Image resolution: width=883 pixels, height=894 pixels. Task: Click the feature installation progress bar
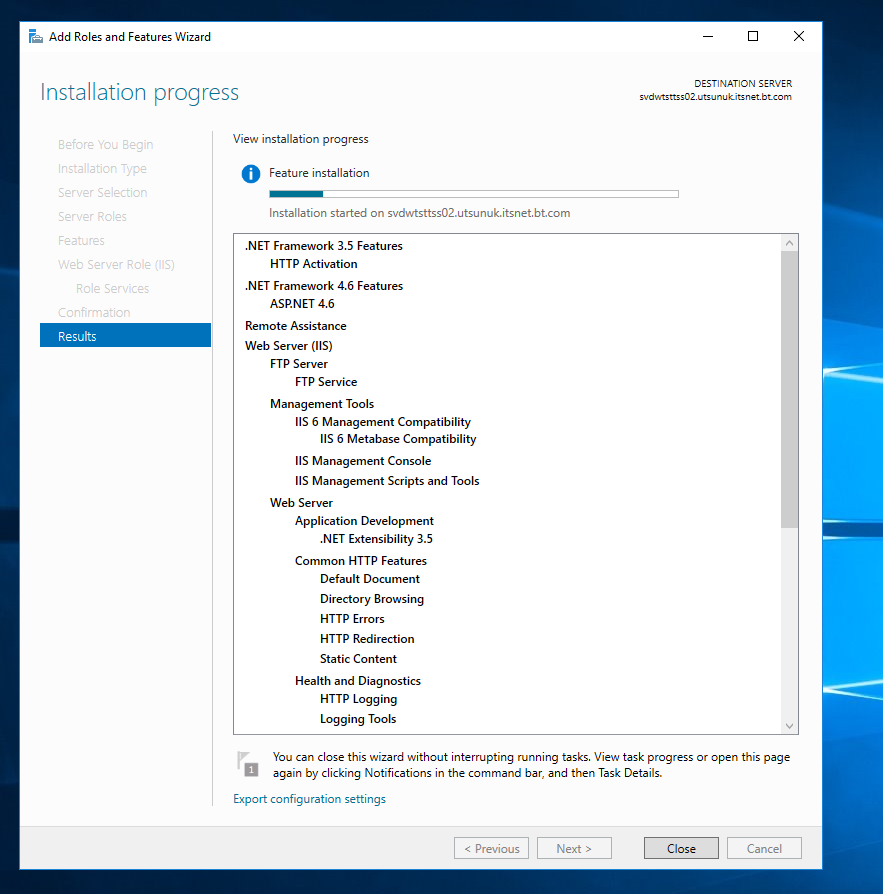point(474,194)
